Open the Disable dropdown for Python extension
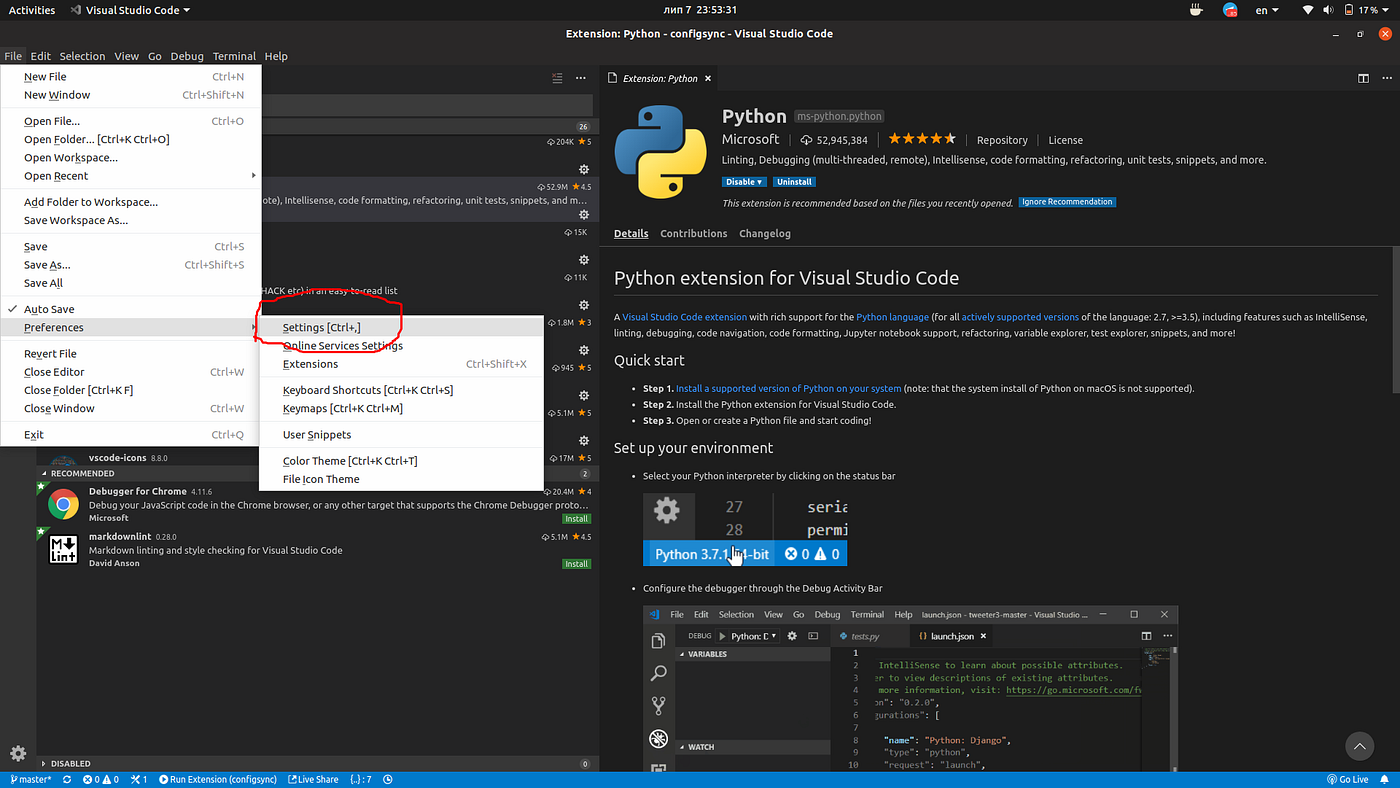 tap(744, 181)
